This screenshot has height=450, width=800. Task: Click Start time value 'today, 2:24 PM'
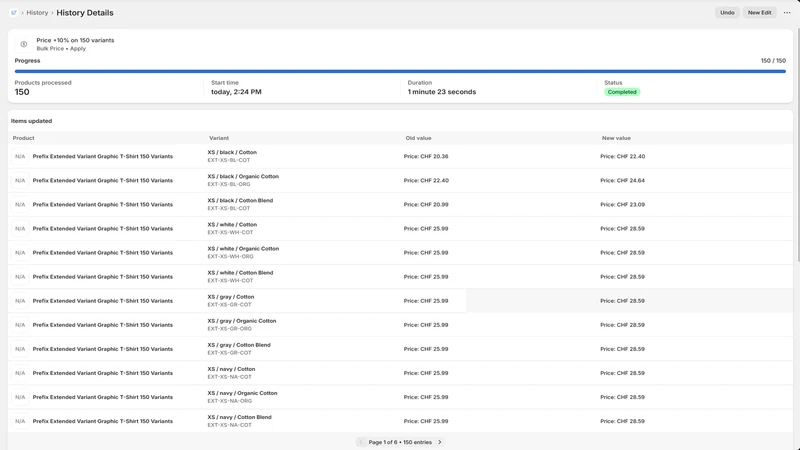pos(236,92)
